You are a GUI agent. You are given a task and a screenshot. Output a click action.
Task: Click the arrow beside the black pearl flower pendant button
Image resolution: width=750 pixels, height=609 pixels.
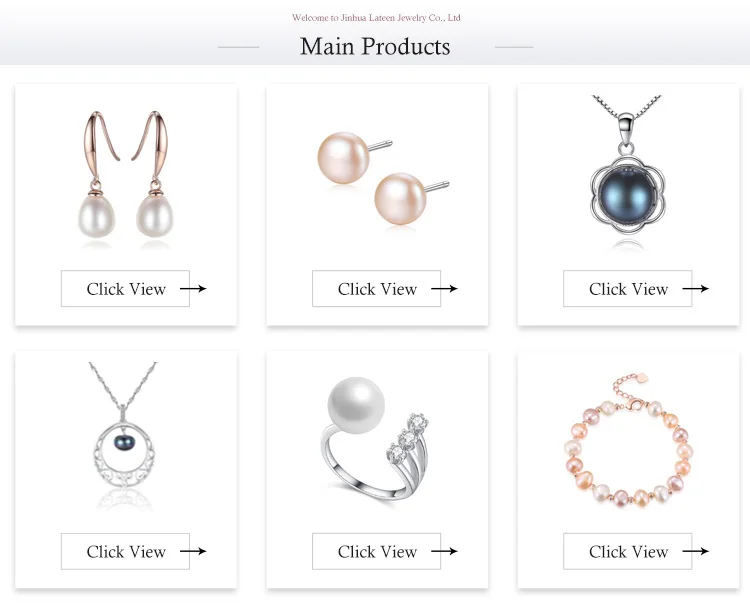pyautogui.click(x=695, y=288)
